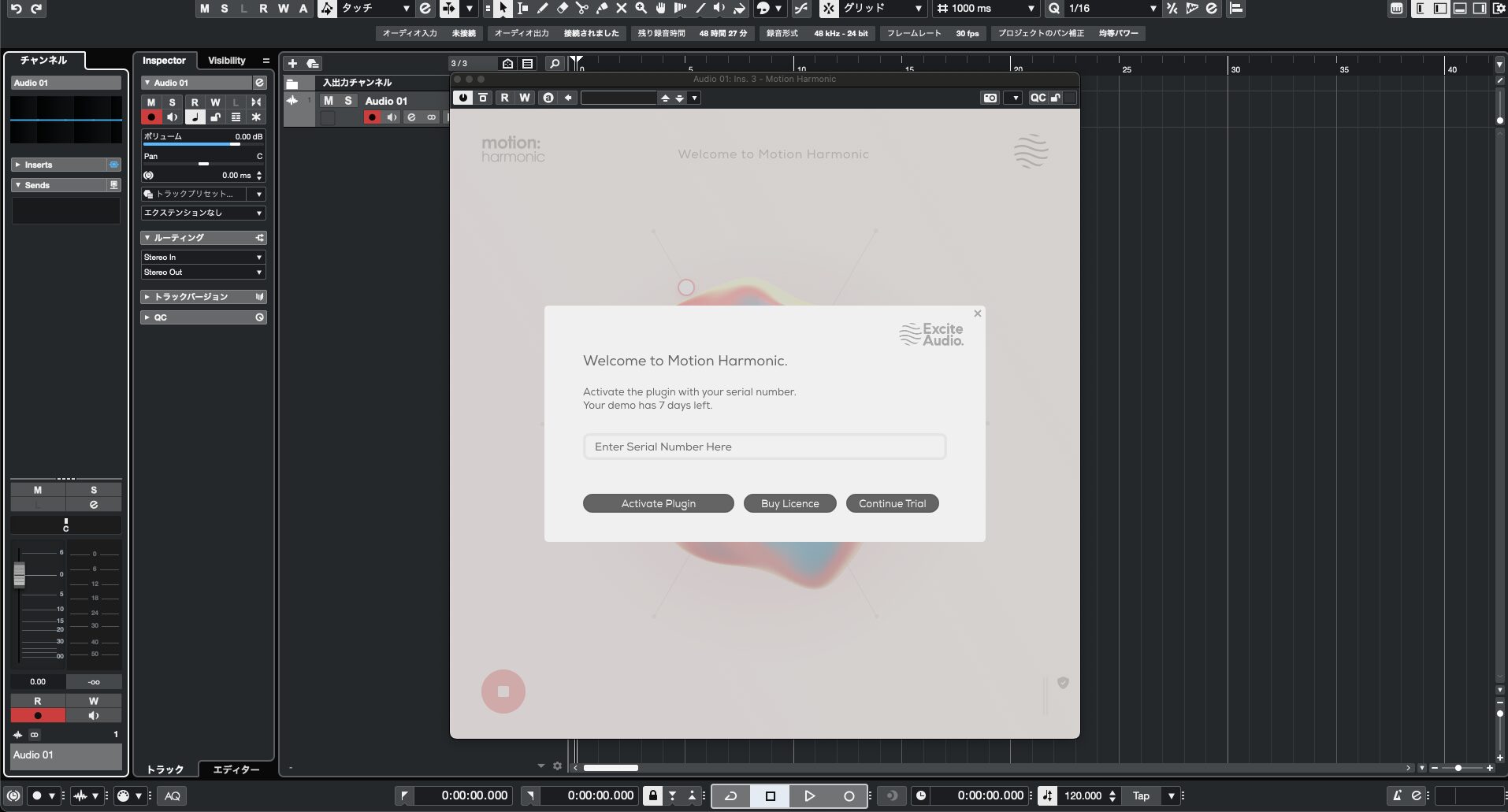Image resolution: width=1508 pixels, height=812 pixels.
Task: Toggle Write automation in plugin window
Action: (525, 98)
